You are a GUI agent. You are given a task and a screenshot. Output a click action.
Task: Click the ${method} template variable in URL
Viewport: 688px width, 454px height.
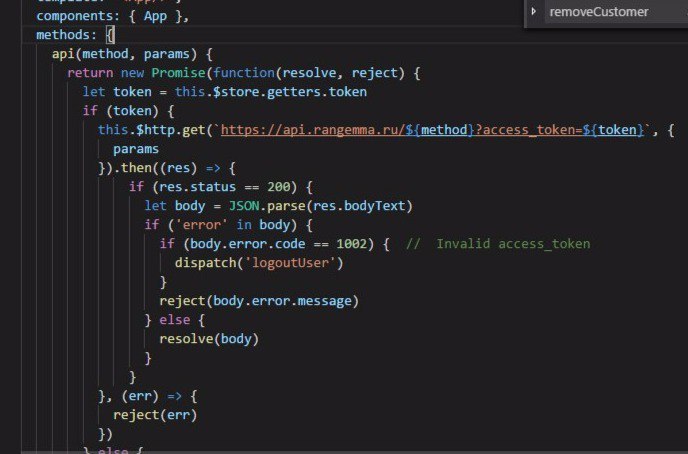pos(440,130)
